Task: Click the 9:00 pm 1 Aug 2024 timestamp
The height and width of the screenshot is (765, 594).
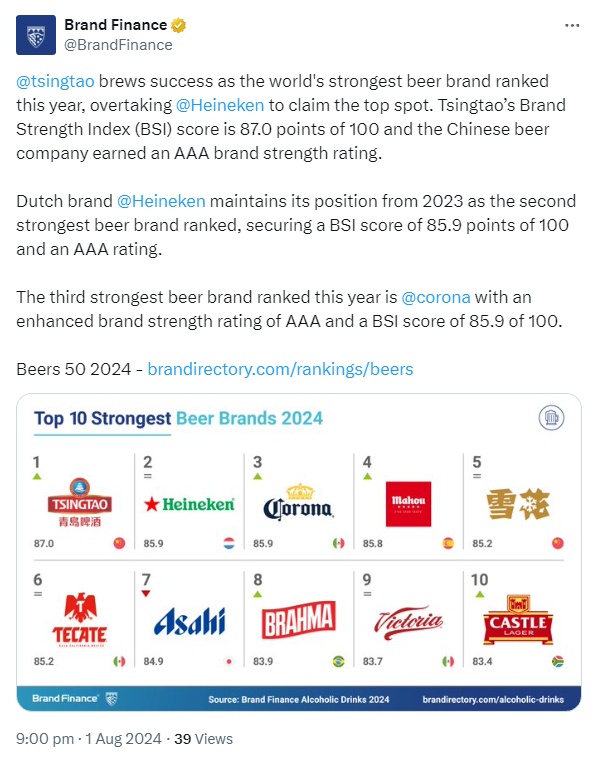Action: click(88, 739)
